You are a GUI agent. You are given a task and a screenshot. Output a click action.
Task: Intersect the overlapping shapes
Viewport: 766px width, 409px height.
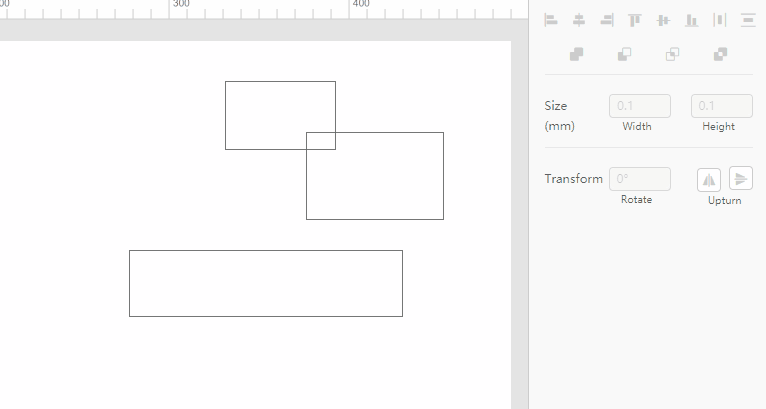pos(672,54)
